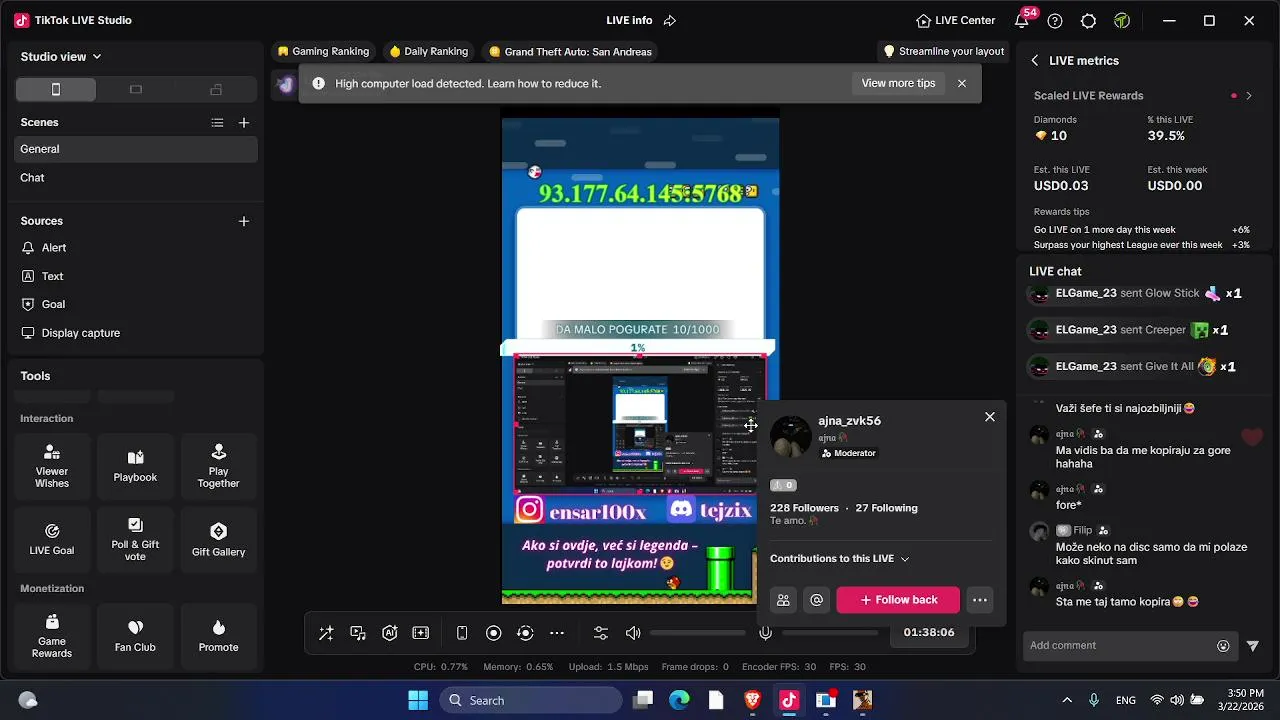Image resolution: width=1280 pixels, height=720 pixels.
Task: Mute the microphone icon
Action: (x=765, y=633)
